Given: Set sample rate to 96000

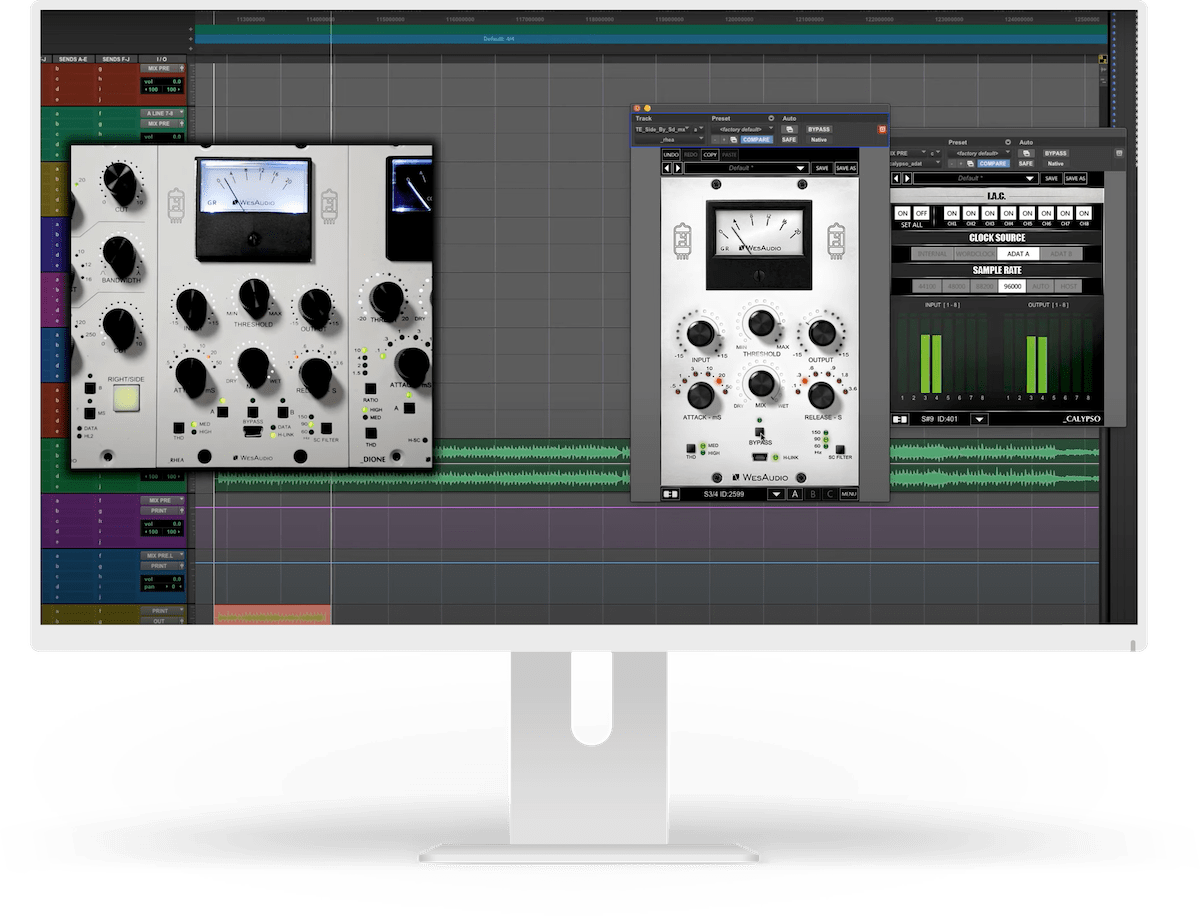Looking at the screenshot, I should (x=1013, y=286).
